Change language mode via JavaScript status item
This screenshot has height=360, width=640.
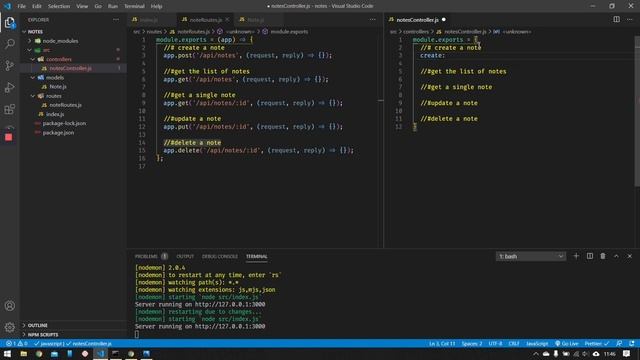(537, 344)
